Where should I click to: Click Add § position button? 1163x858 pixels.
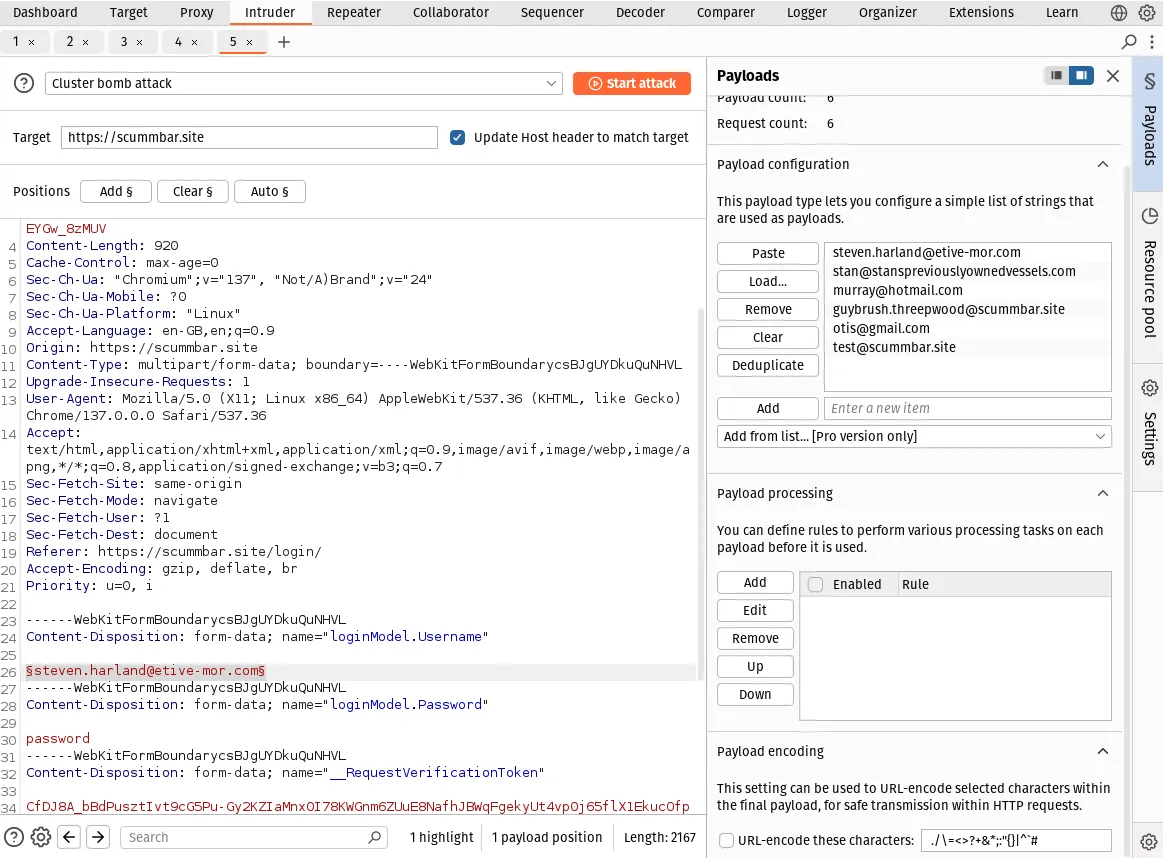116,191
